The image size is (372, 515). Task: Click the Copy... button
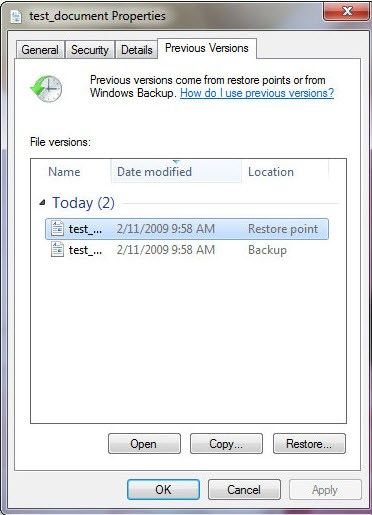[226, 444]
